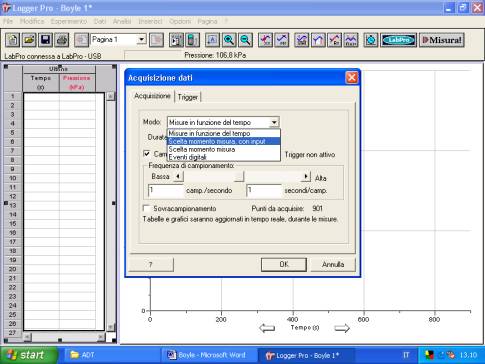
Task: Click the printer icon in toolbar
Action: (x=62, y=40)
